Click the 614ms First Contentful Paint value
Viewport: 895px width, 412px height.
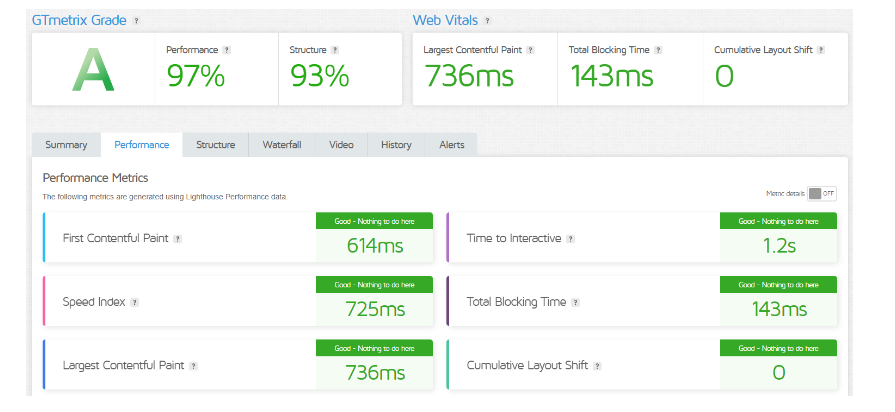[375, 246]
